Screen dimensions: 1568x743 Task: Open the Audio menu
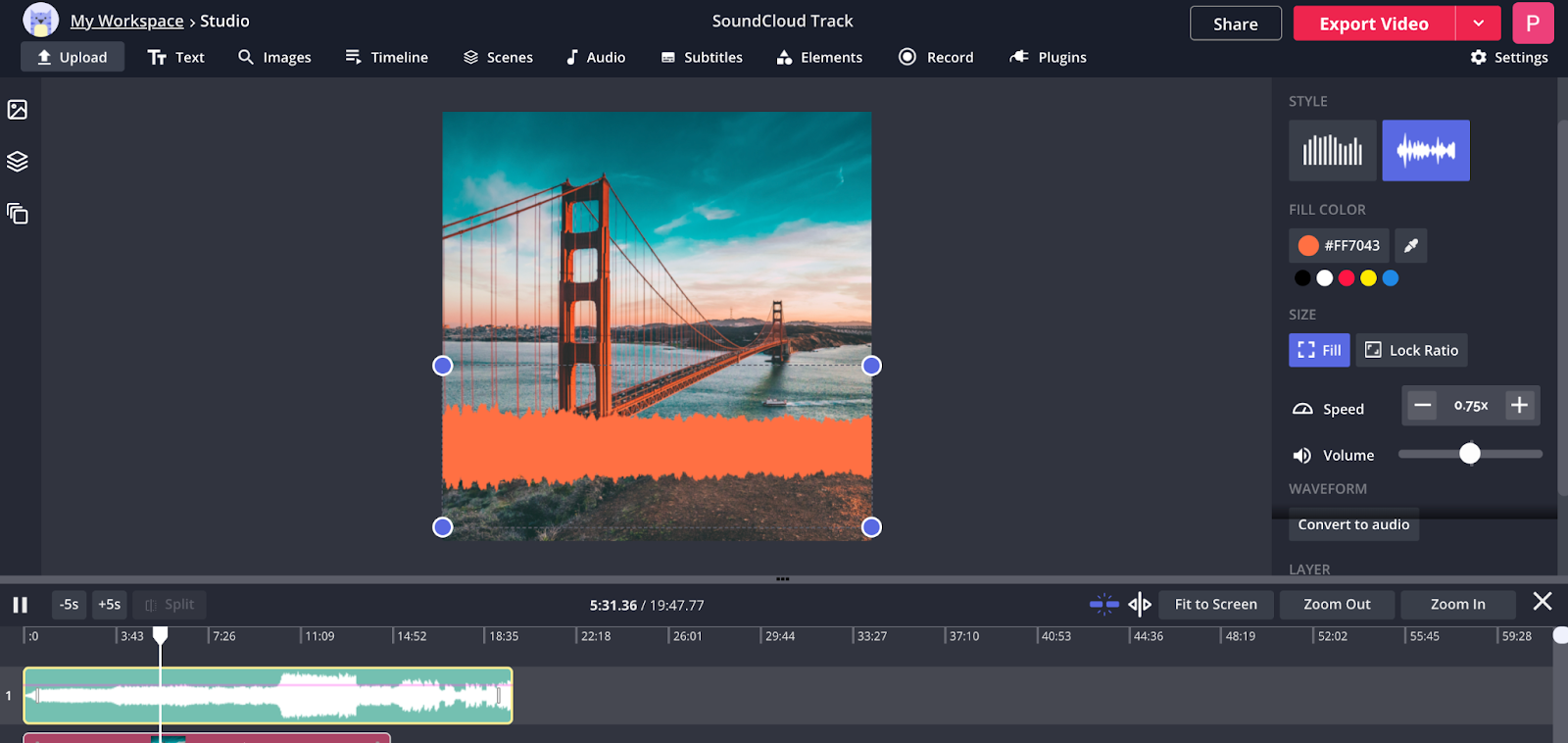pos(596,58)
